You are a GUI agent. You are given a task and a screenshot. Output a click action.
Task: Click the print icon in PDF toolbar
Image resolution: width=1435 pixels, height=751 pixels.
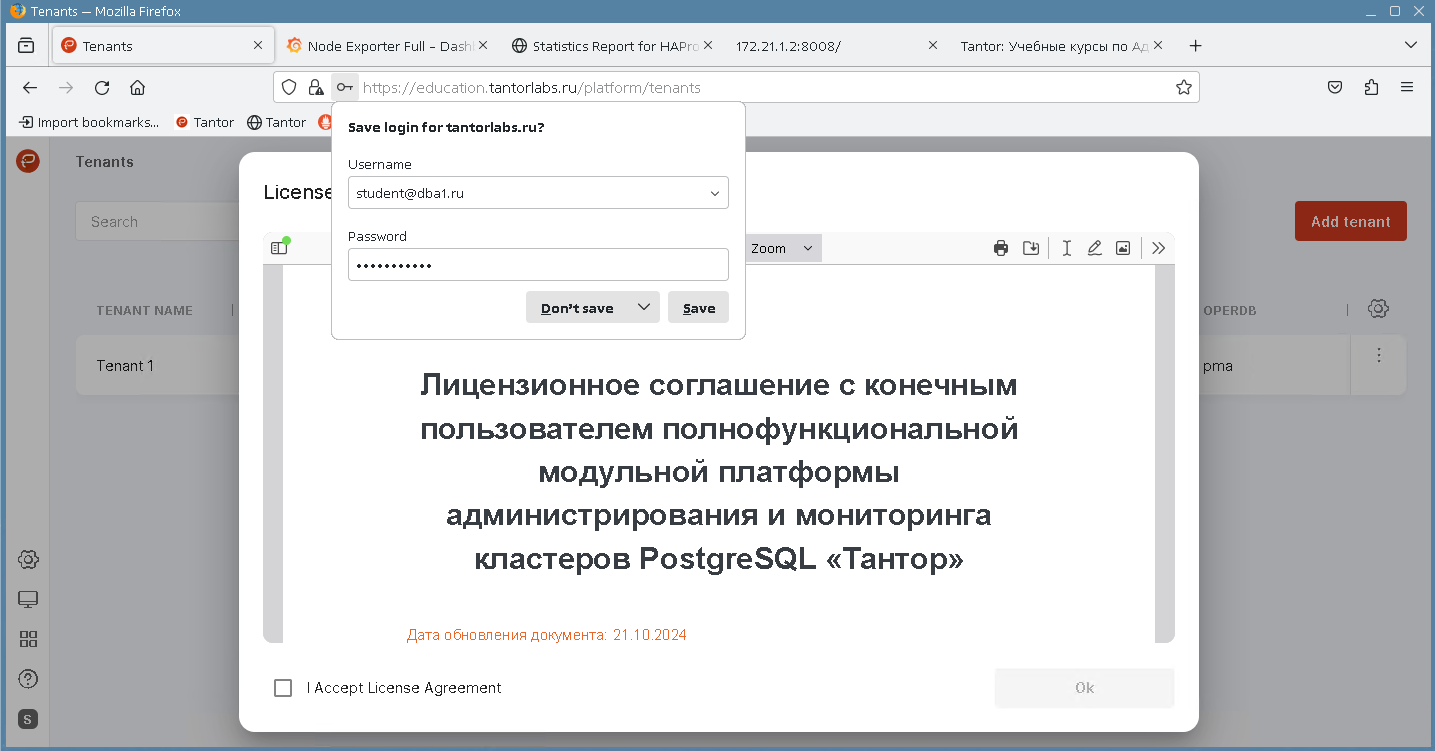[1000, 249]
